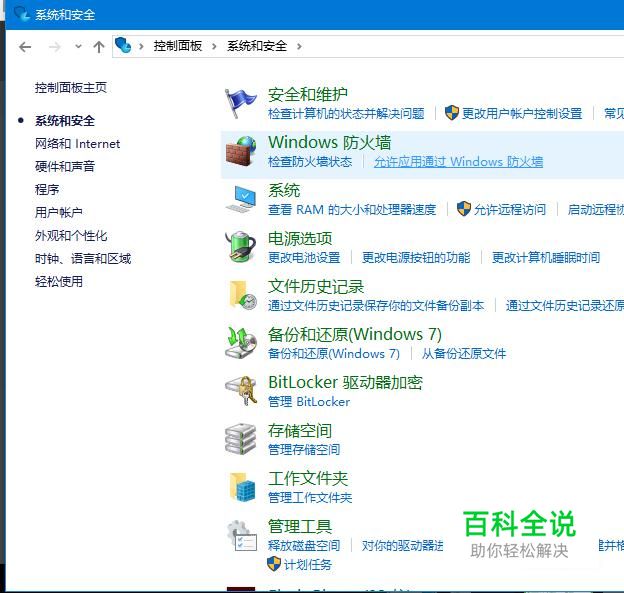Screen dimensions: 624x593
Task: Click the Security and Maintenance flag icon
Action: point(241,103)
